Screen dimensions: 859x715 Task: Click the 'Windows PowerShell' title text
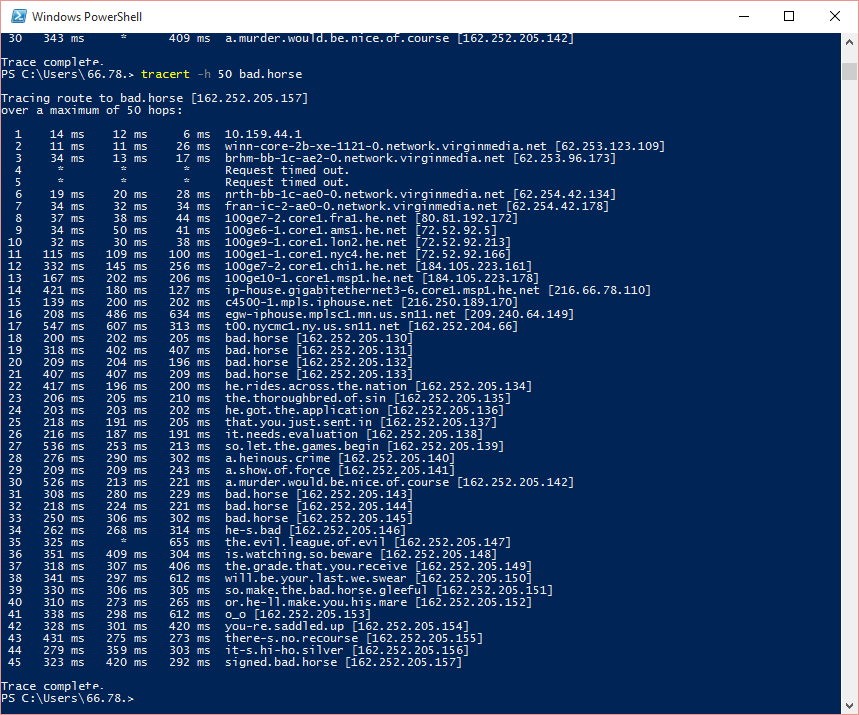87,17
